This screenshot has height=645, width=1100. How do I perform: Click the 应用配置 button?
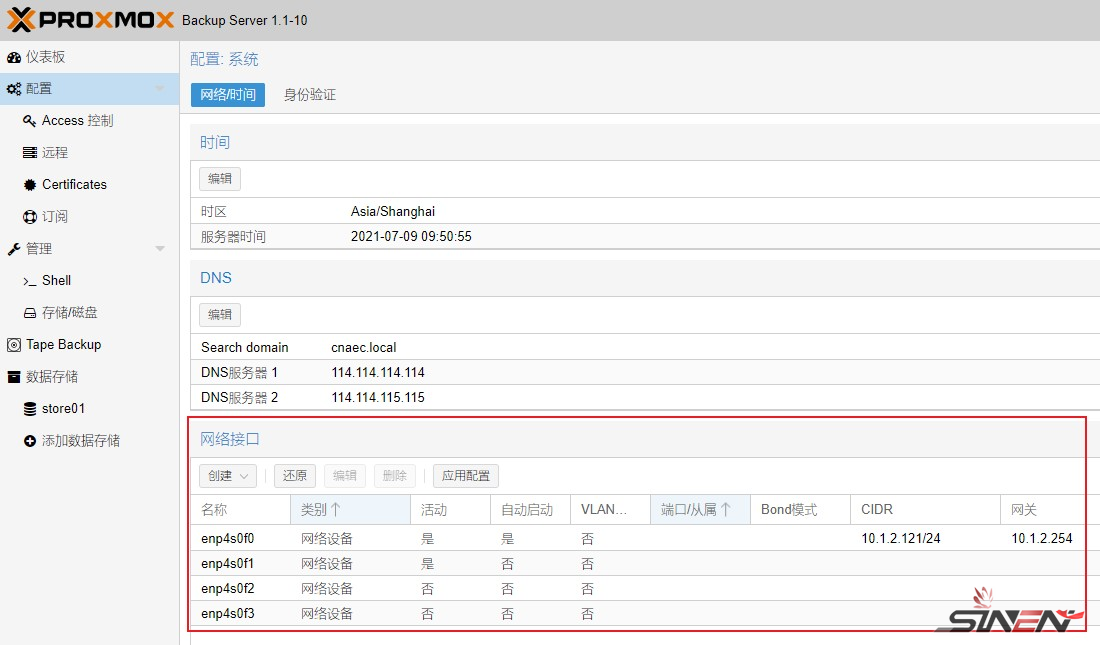click(466, 476)
